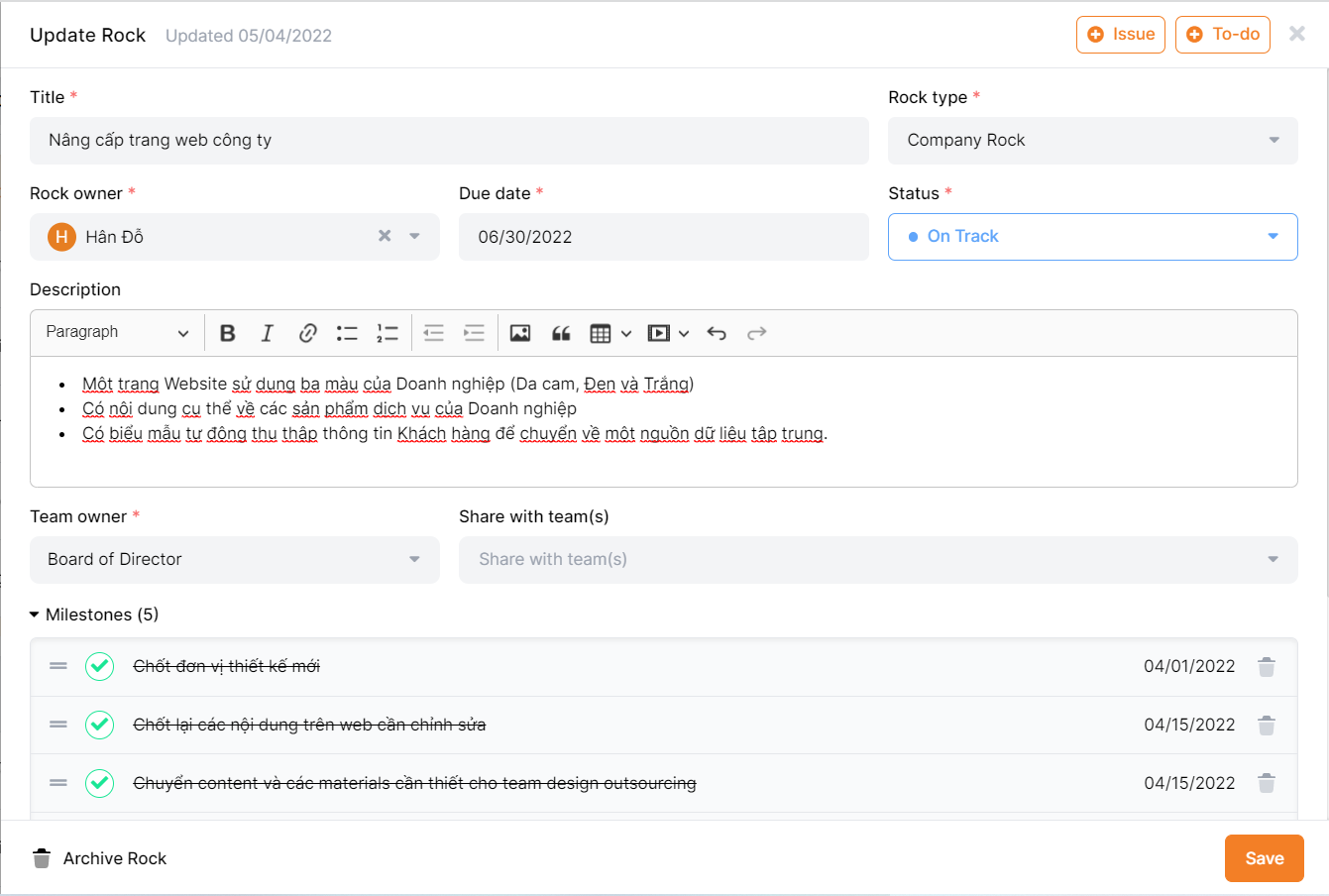
Task: Grab drag handle of 'Chốt lại các nội dung' milestone
Action: coord(58,725)
